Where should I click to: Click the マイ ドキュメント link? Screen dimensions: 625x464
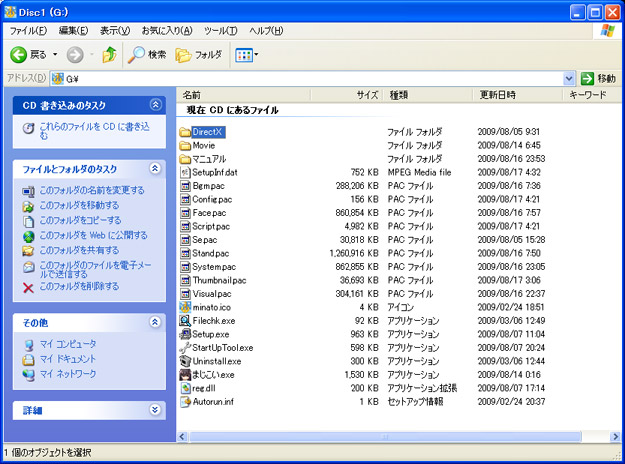tap(67, 359)
